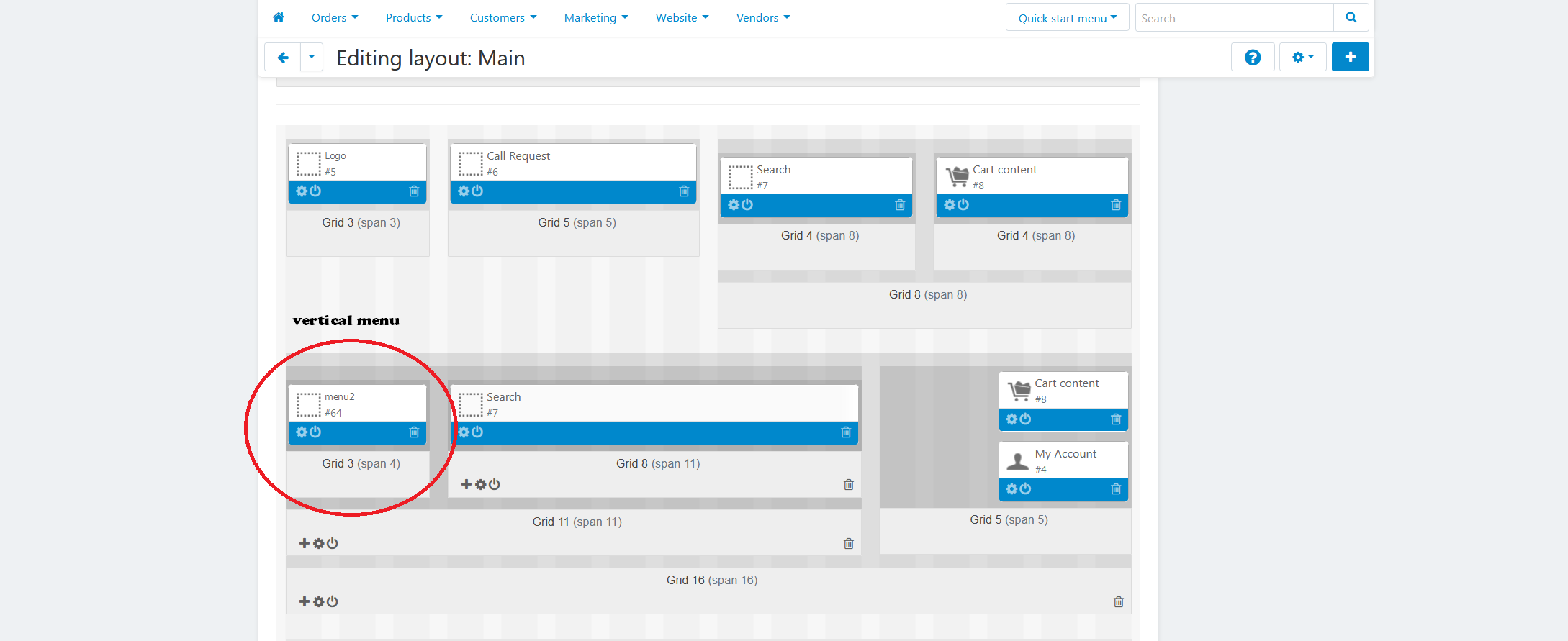Add a block to Grid 11 (span 11)
1568x641 pixels.
pos(305,544)
